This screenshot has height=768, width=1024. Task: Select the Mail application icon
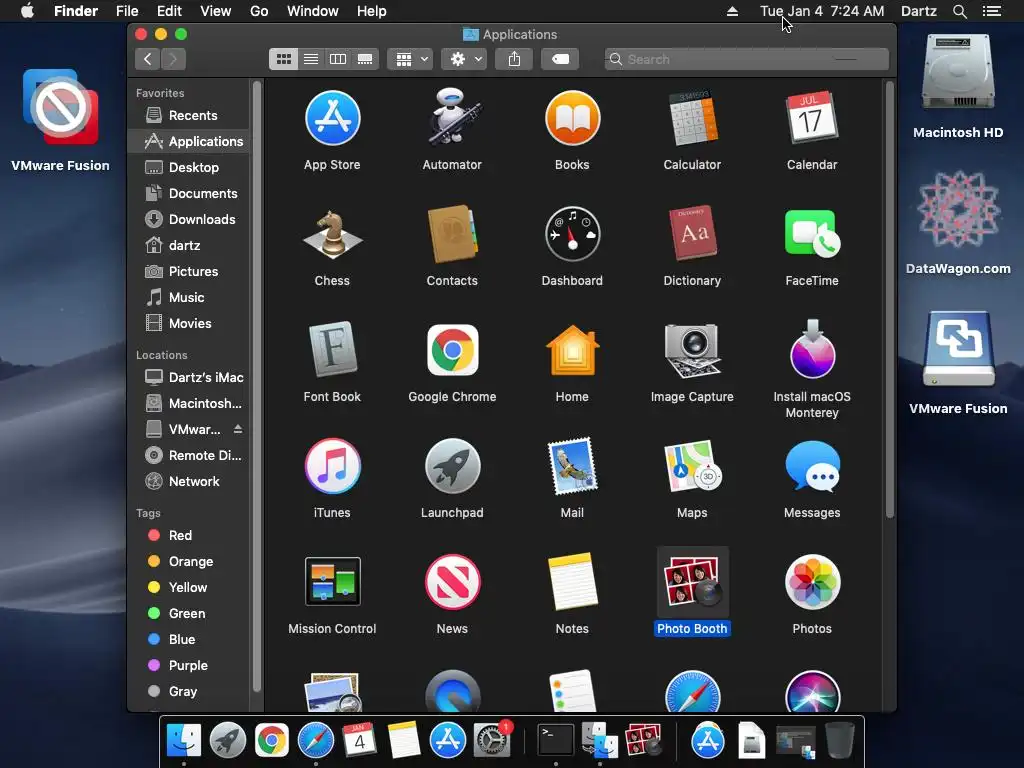pos(572,466)
